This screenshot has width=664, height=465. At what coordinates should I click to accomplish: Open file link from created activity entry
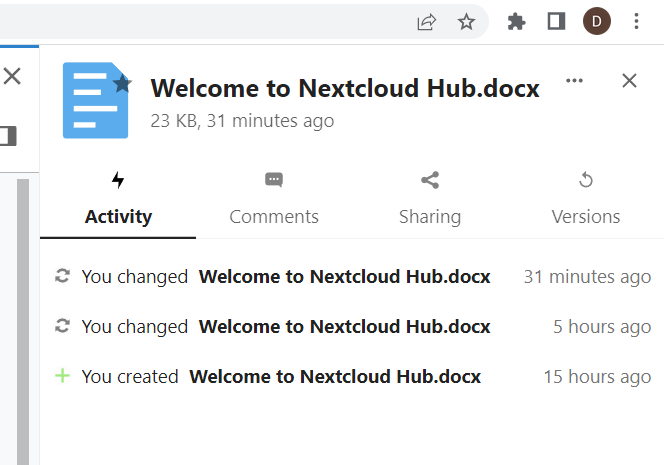335,376
